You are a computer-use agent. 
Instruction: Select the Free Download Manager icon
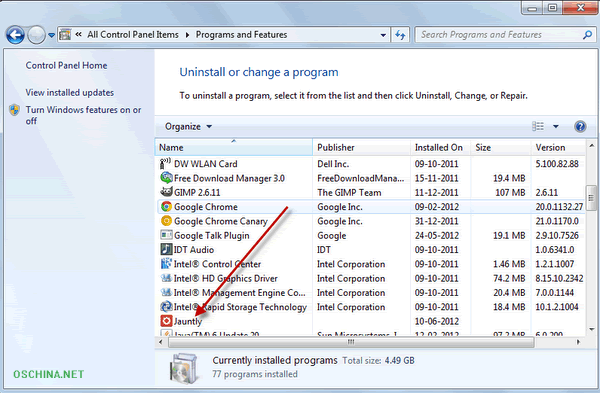166,178
